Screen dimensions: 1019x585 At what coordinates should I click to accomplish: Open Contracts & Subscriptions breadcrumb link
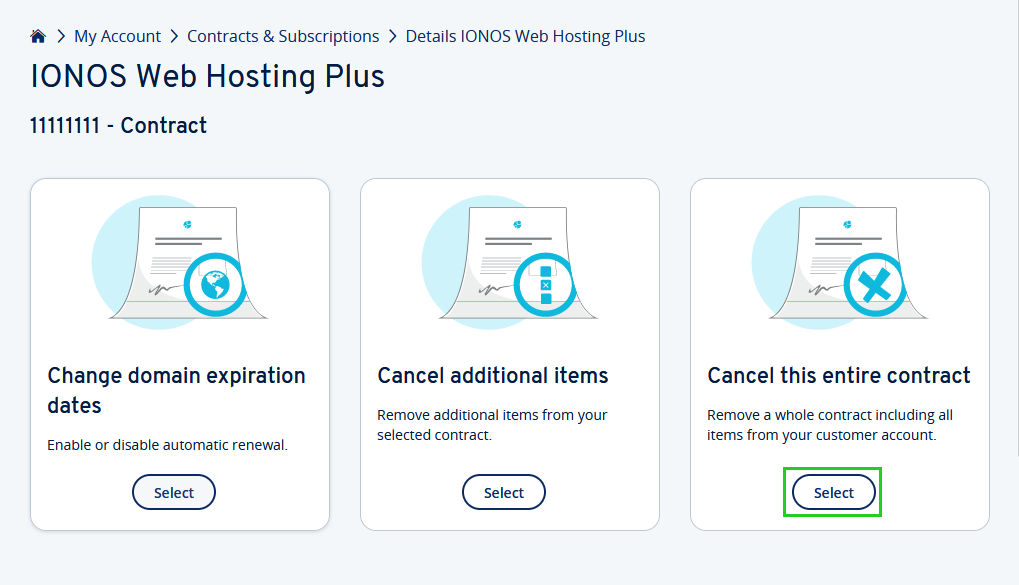pos(283,37)
